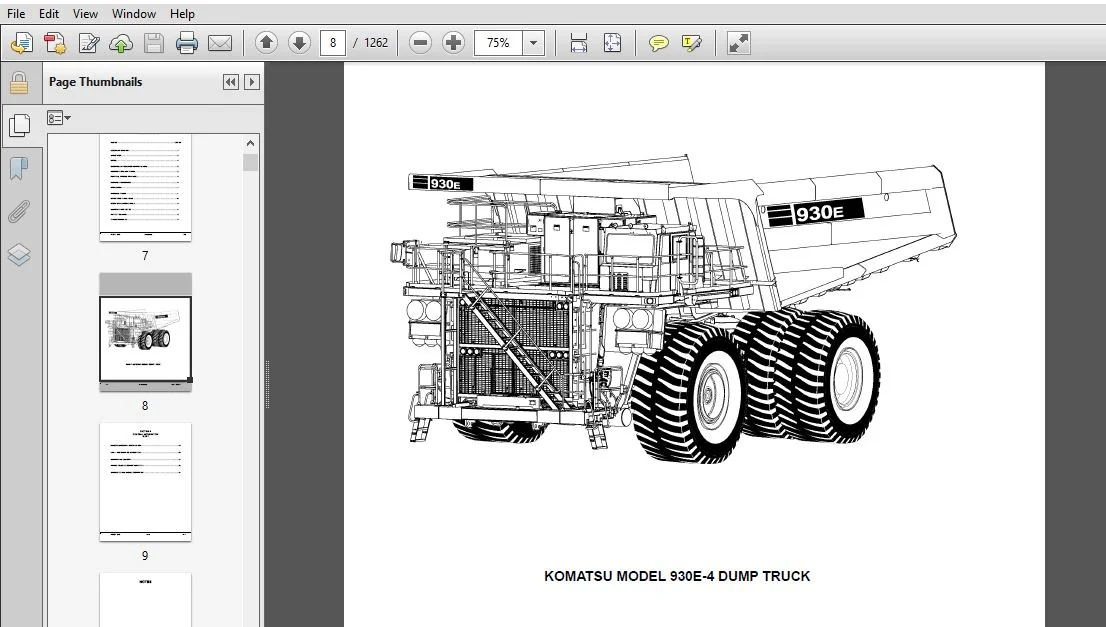
Task: Open the Edit menu
Action: (49, 13)
